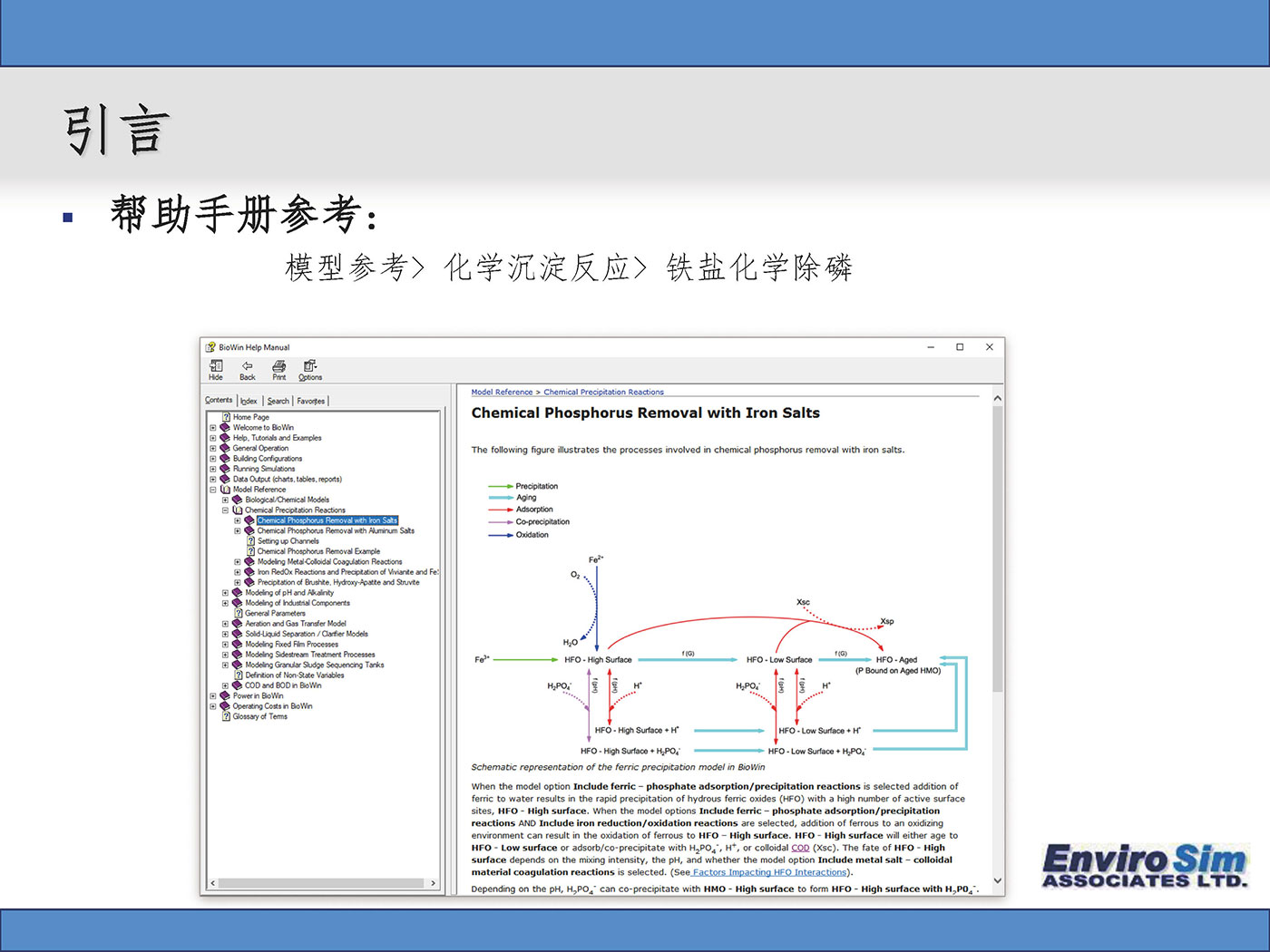Open the Favorites tab
The width and height of the screenshot is (1270, 952).
pyautogui.click(x=310, y=401)
